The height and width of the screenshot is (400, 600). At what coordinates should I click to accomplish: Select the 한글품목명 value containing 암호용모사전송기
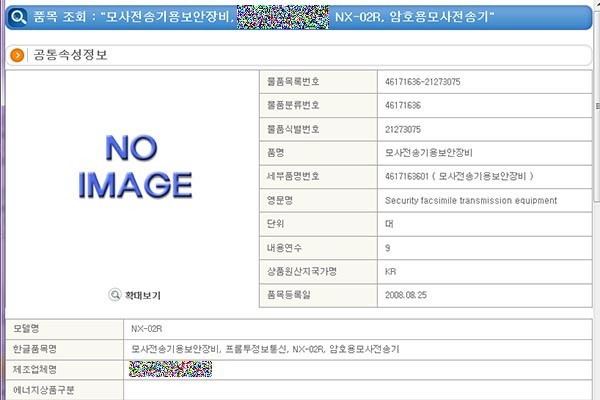tap(265, 349)
